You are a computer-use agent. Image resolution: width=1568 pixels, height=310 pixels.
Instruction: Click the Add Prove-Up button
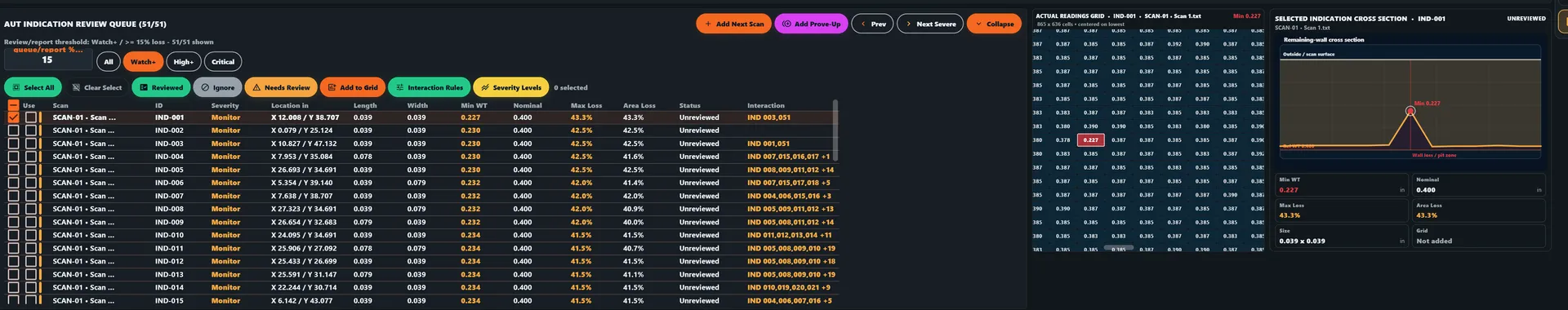[x=811, y=24]
